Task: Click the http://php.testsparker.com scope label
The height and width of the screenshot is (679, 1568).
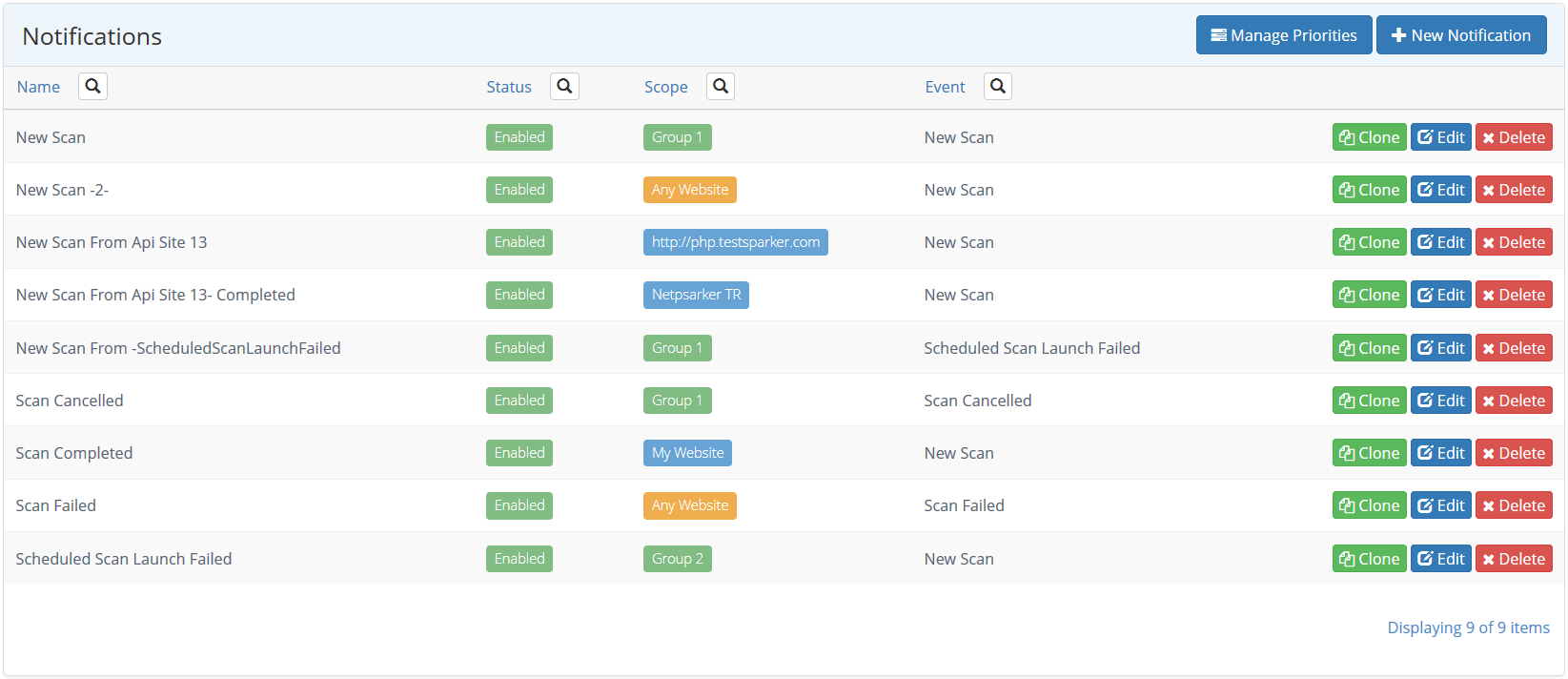Action: point(735,242)
